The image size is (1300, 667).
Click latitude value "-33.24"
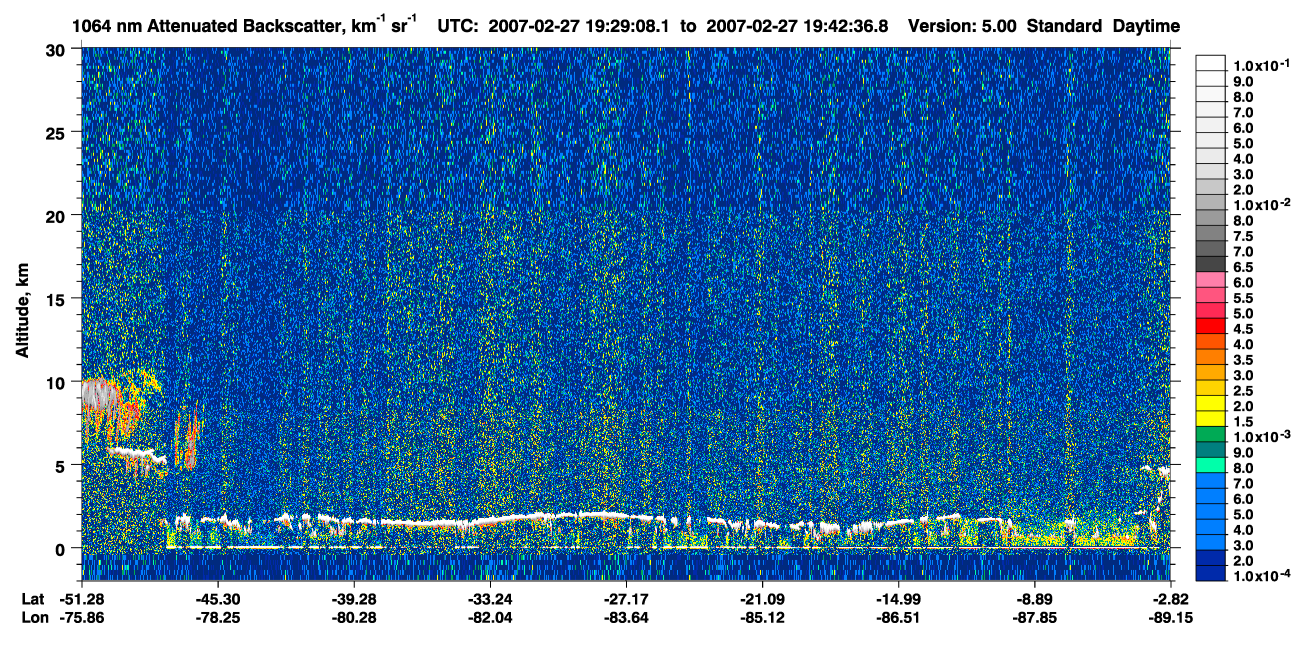(489, 599)
